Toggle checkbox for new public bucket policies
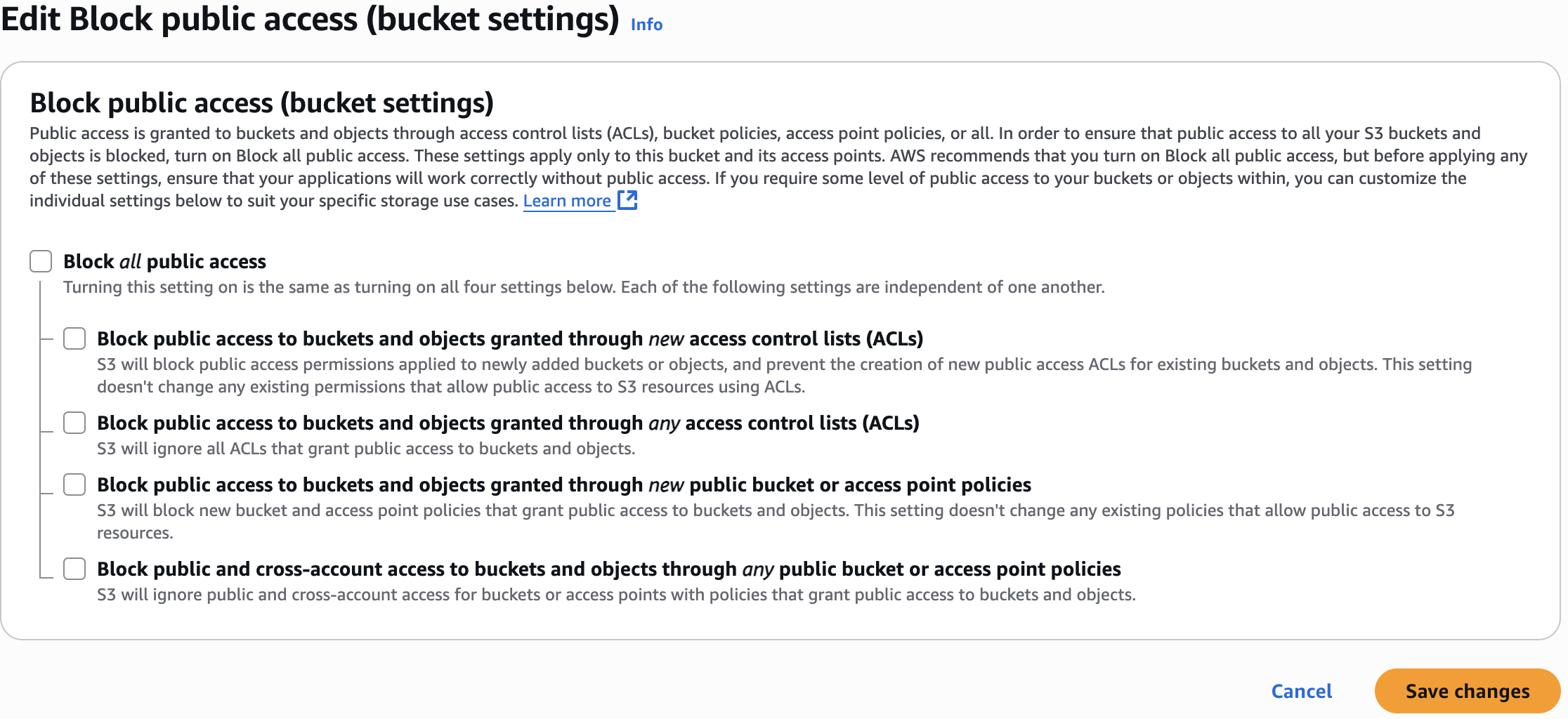This screenshot has height=719, width=1568. (74, 484)
